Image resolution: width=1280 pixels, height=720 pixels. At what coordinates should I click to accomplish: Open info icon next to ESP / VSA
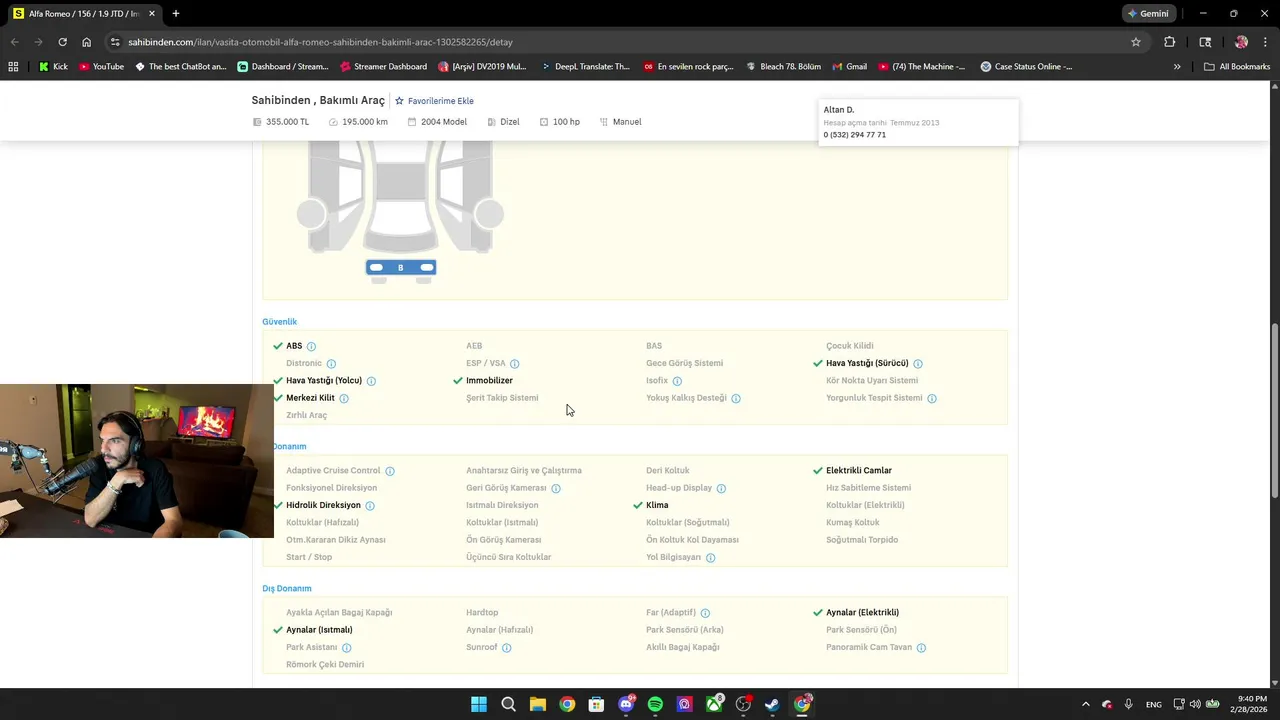[x=515, y=364]
